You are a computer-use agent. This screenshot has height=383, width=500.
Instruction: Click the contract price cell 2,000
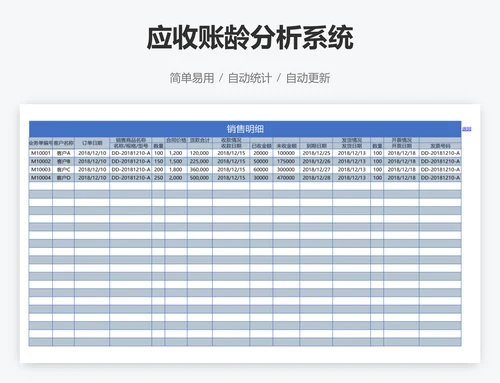pos(176,178)
